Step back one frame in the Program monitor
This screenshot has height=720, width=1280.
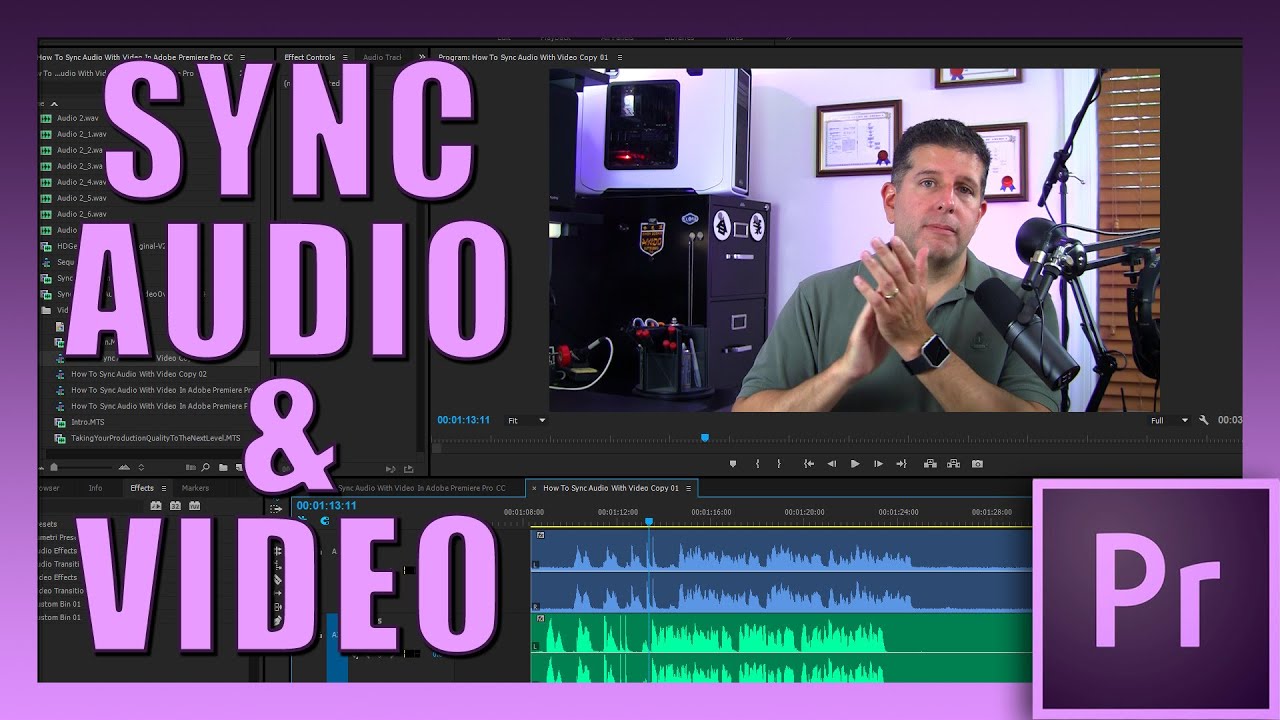832,464
